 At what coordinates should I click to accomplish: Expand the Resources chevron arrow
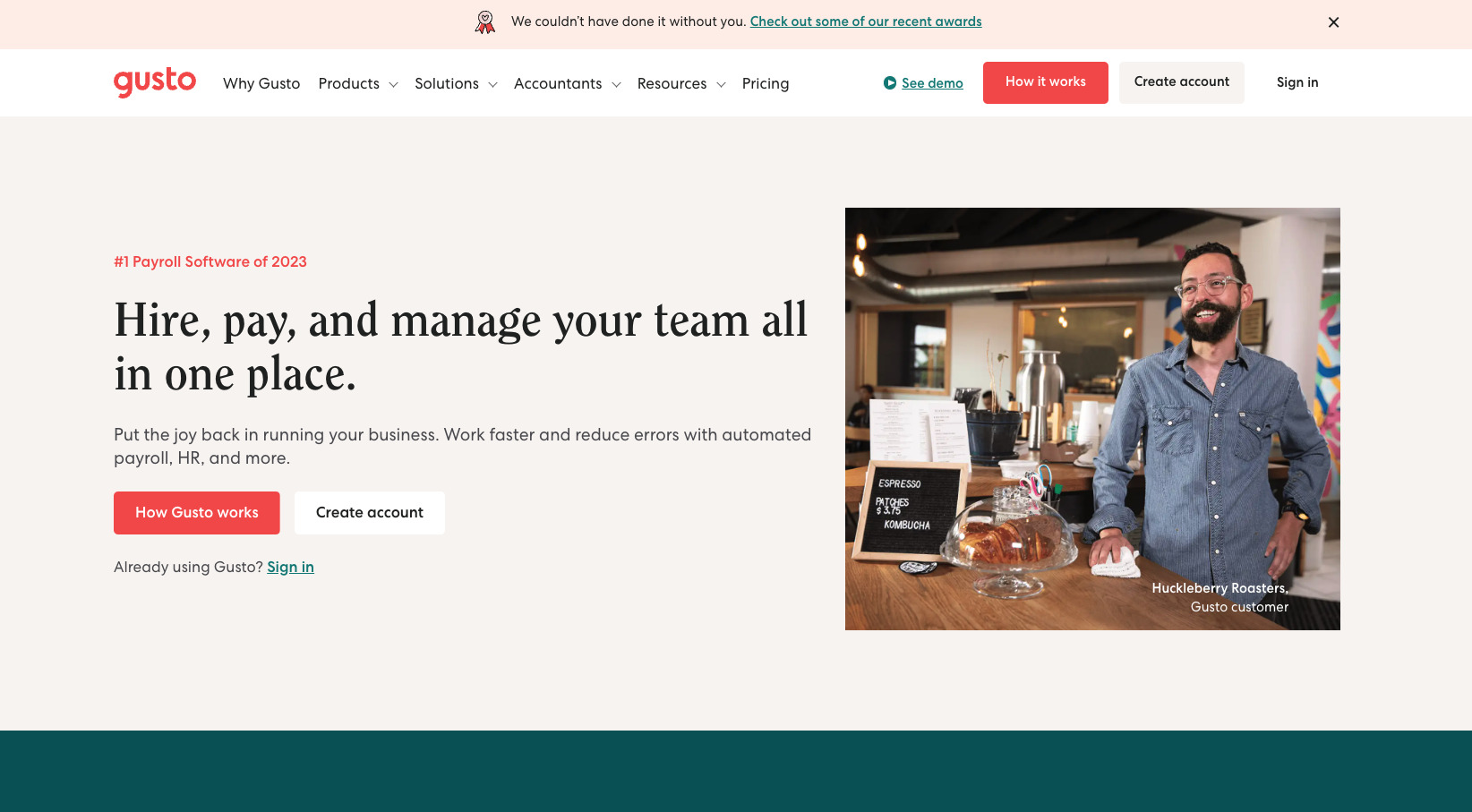721,85
